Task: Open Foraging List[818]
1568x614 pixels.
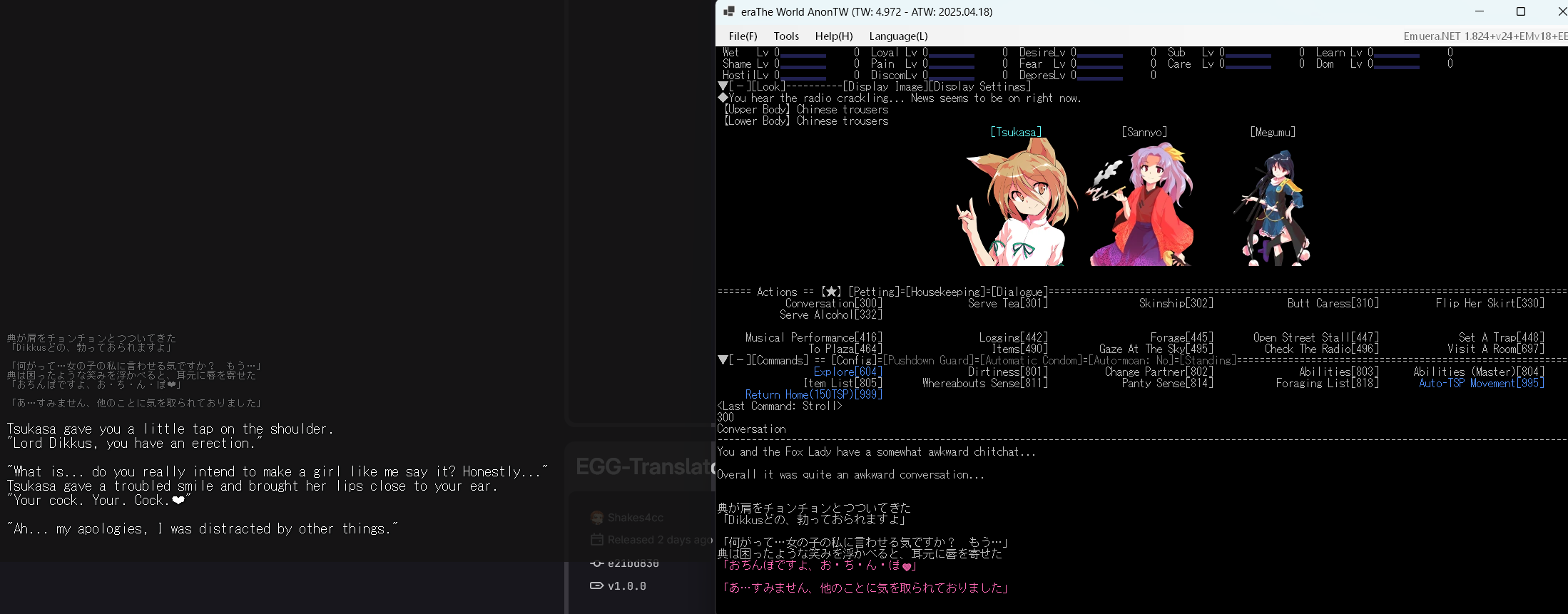Action: click(1328, 384)
